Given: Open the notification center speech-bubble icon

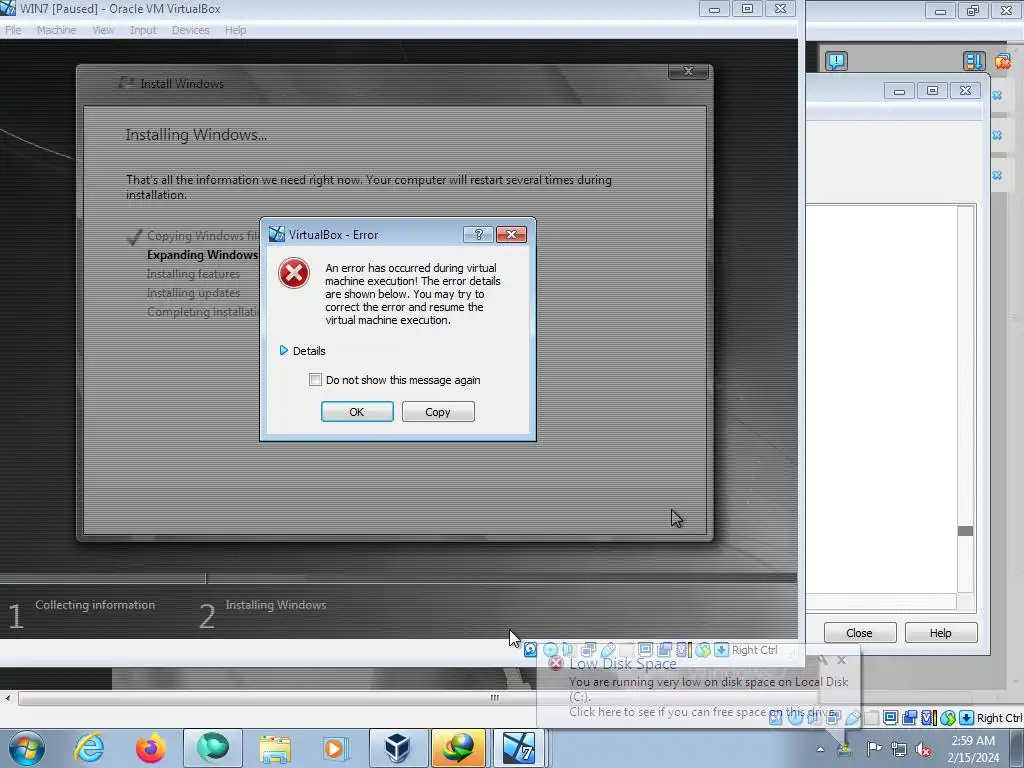Looking at the screenshot, I should tap(836, 61).
